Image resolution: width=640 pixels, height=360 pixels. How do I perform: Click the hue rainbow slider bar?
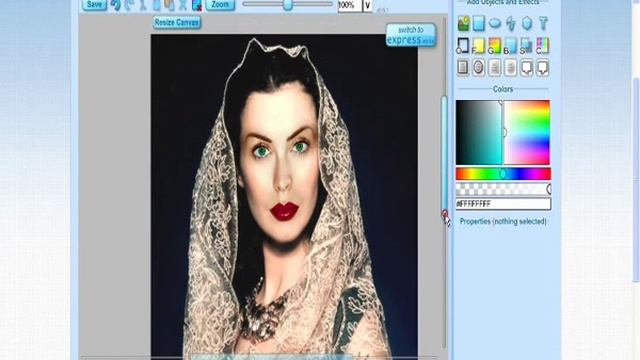coord(503,174)
